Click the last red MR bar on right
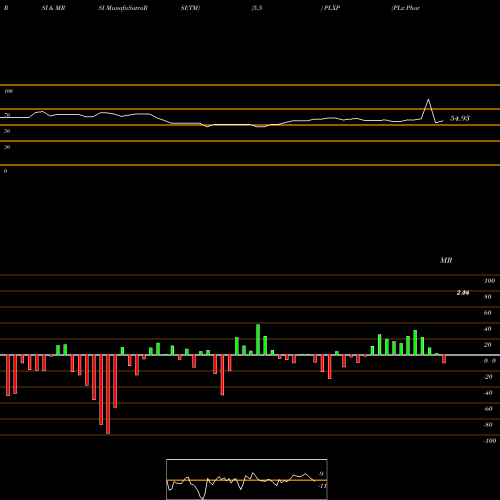This screenshot has height=500, width=500. [x=444, y=359]
